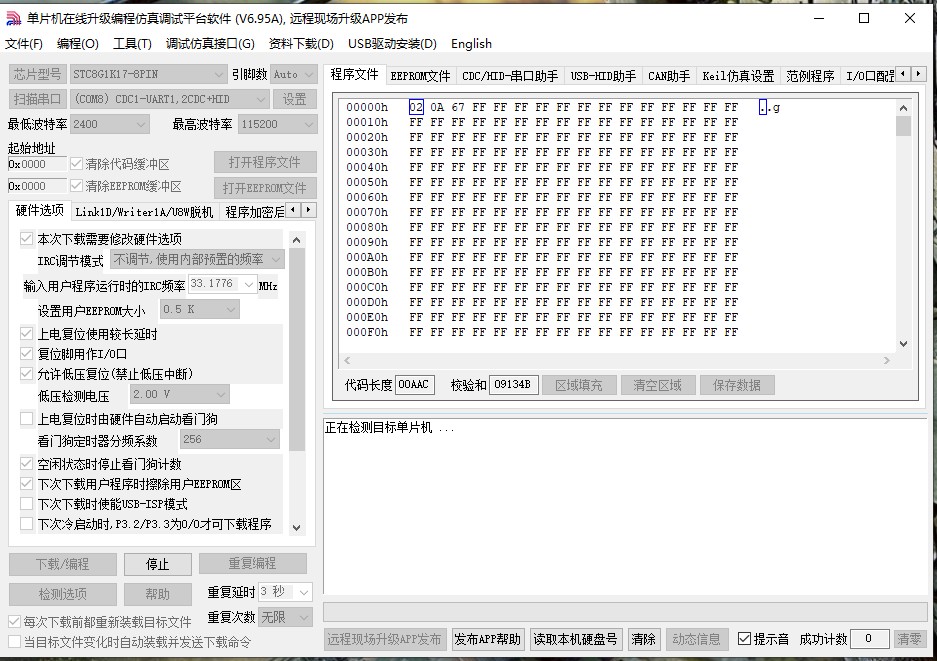Enable 当目标文件变化时自动装载 checkbox
The height and width of the screenshot is (661, 937).
coord(14,642)
